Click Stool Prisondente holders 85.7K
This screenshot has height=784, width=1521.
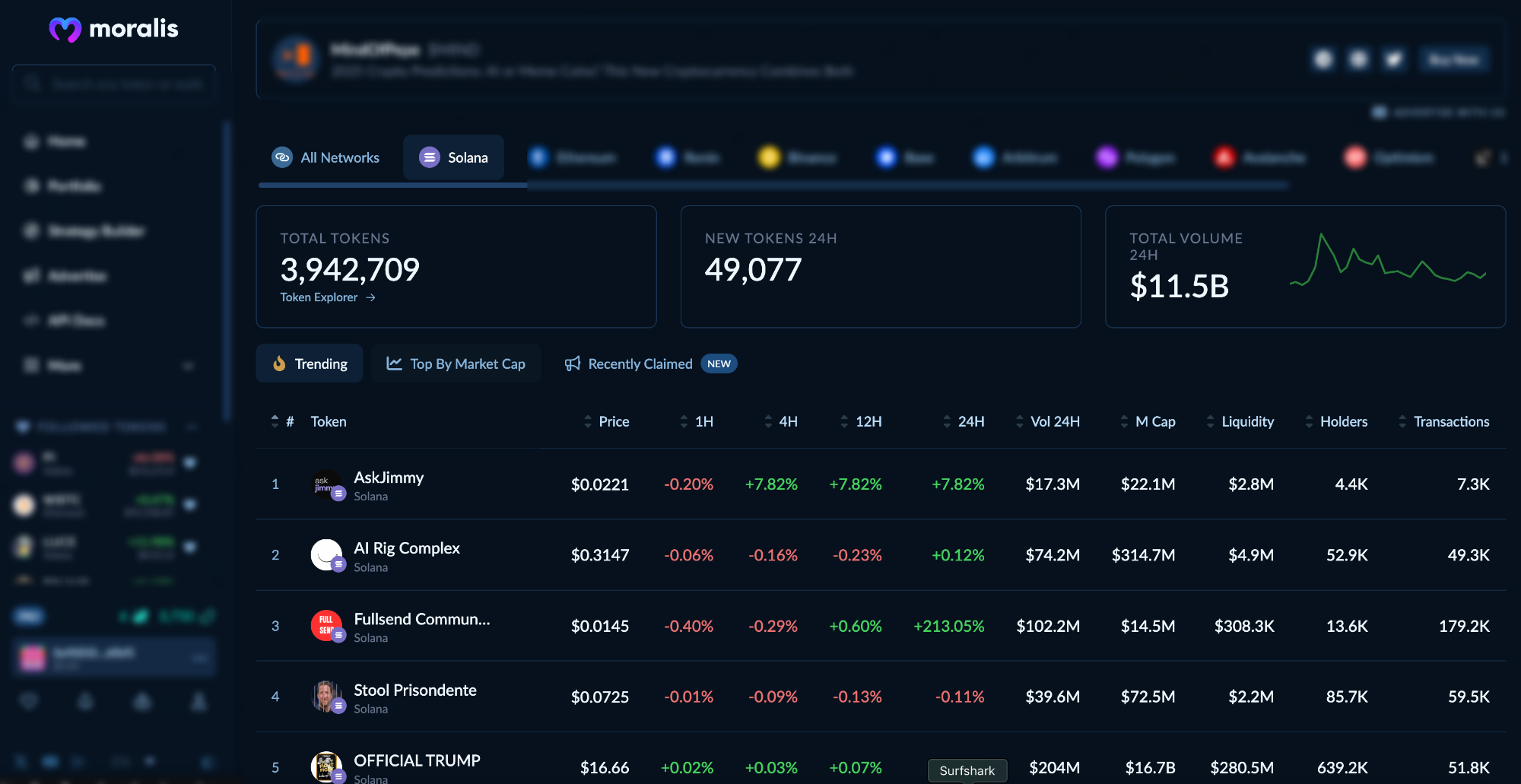(x=1347, y=697)
